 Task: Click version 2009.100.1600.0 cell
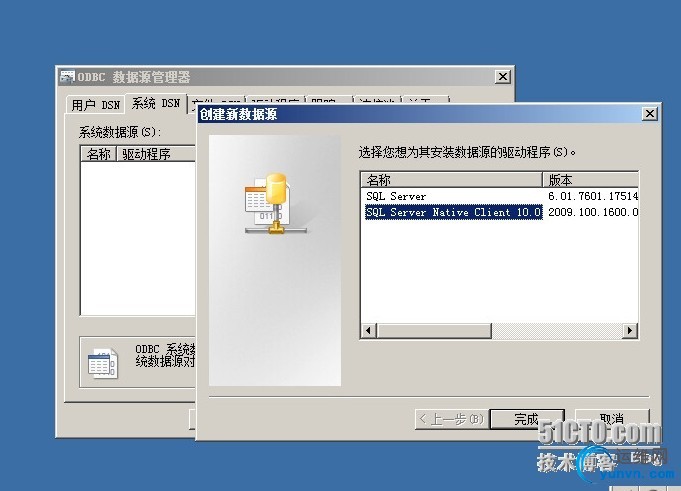point(592,212)
